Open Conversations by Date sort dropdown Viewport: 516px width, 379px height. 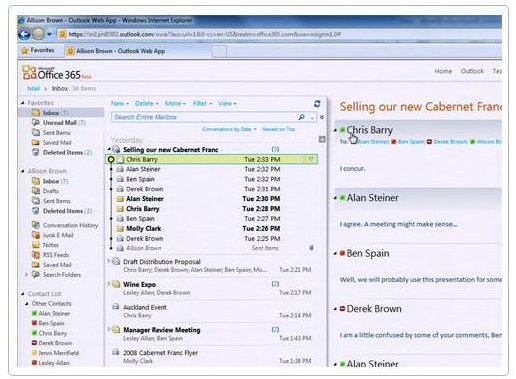coord(229,129)
